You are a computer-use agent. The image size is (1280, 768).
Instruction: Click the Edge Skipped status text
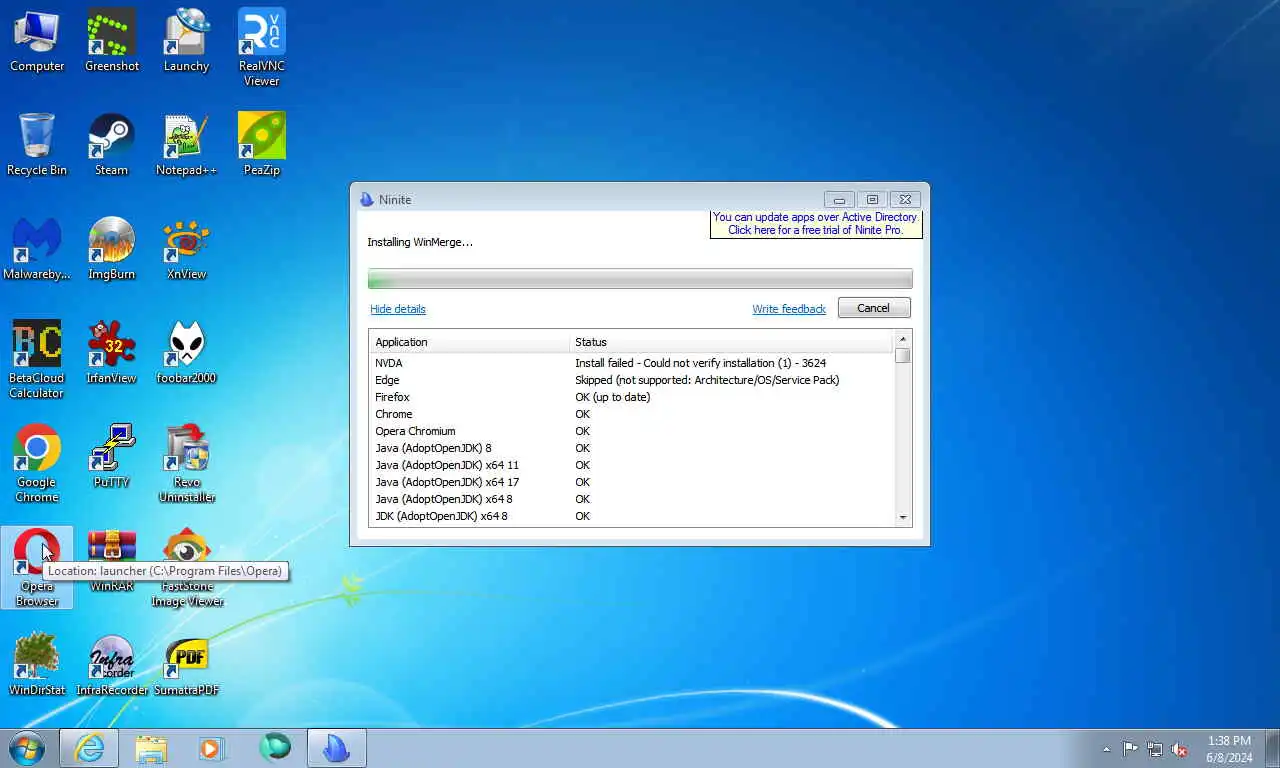[x=707, y=380]
